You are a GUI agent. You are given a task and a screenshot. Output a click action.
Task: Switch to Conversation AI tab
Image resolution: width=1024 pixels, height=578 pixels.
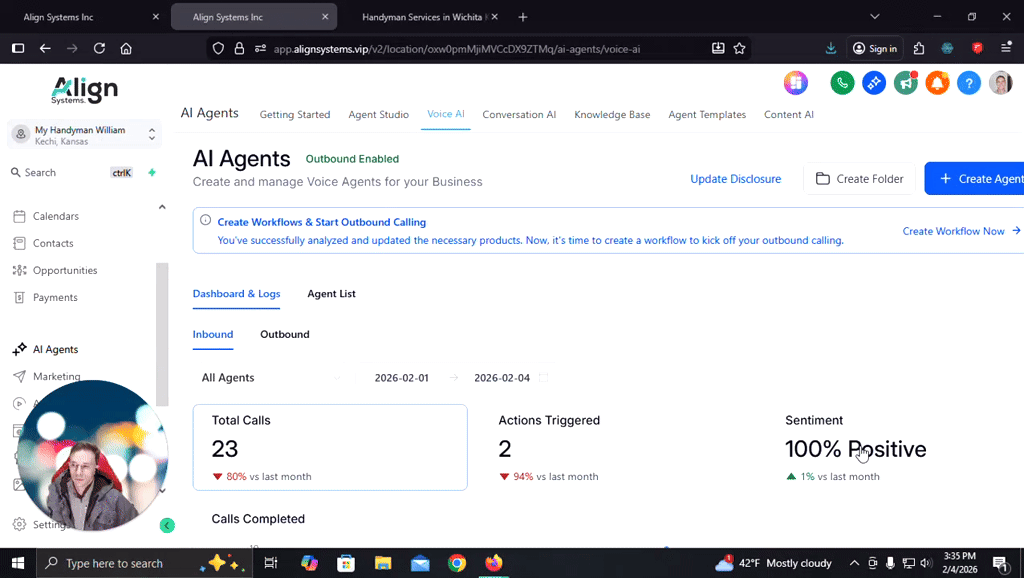tap(519, 114)
